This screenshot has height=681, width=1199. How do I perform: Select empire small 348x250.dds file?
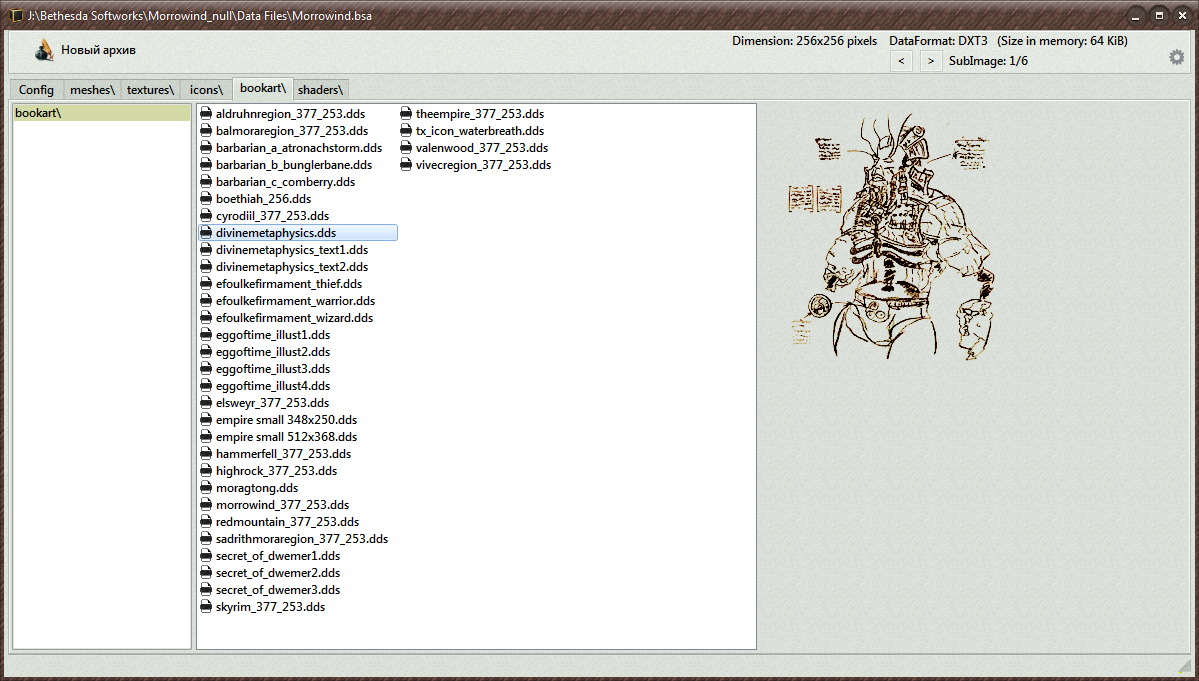pyautogui.click(x=286, y=420)
